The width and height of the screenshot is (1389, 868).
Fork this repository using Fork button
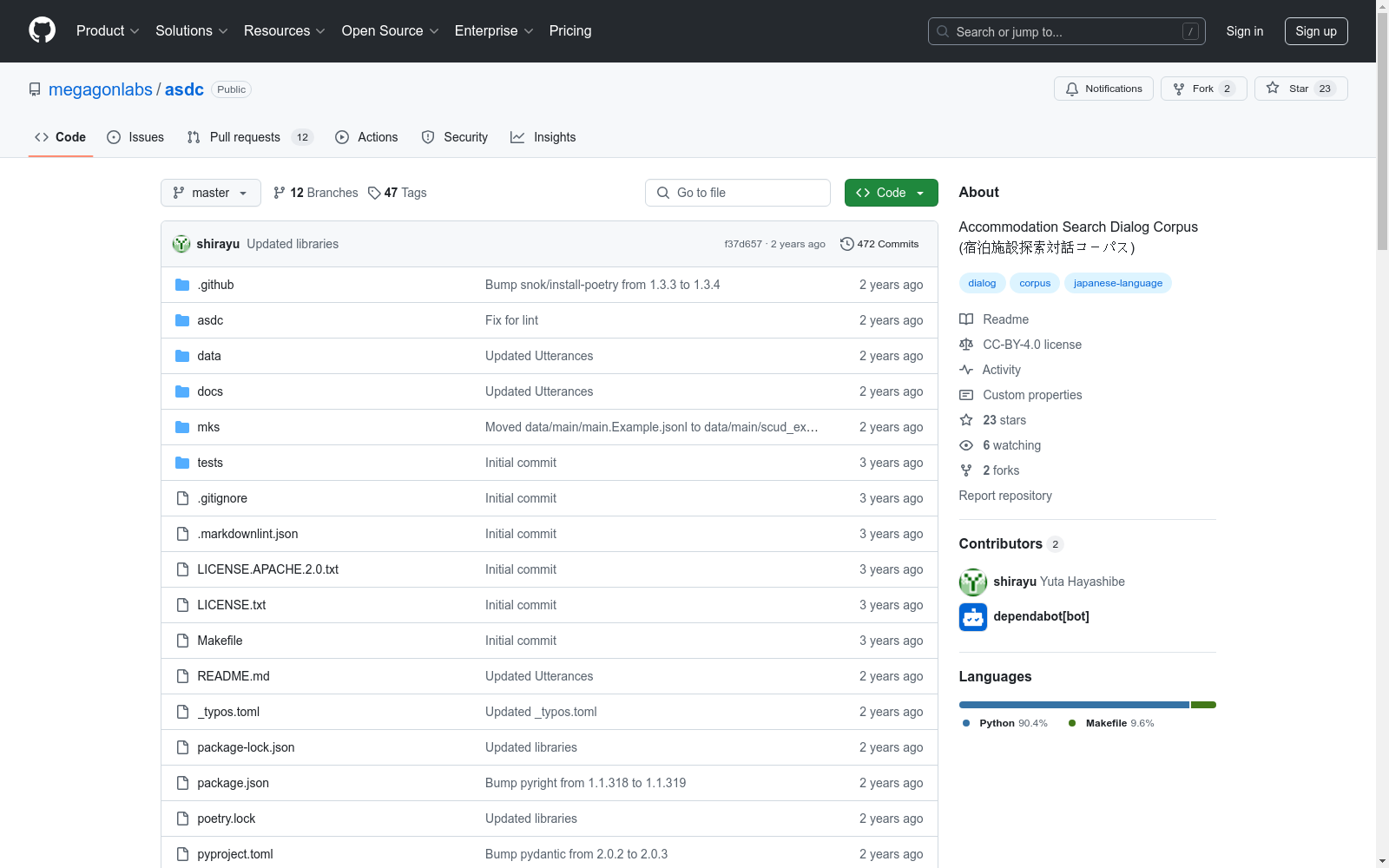point(1203,89)
